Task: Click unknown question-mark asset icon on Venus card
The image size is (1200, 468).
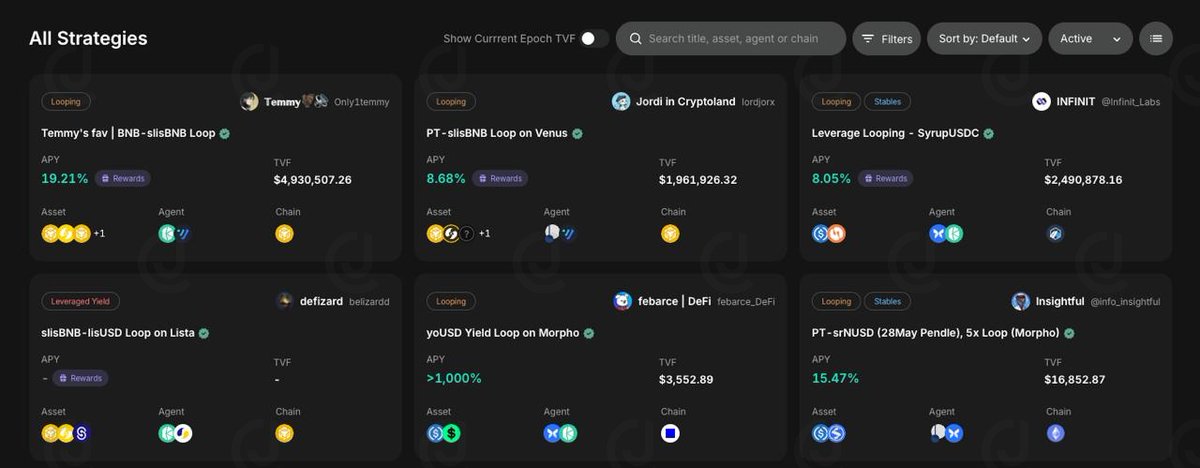Action: pos(467,234)
